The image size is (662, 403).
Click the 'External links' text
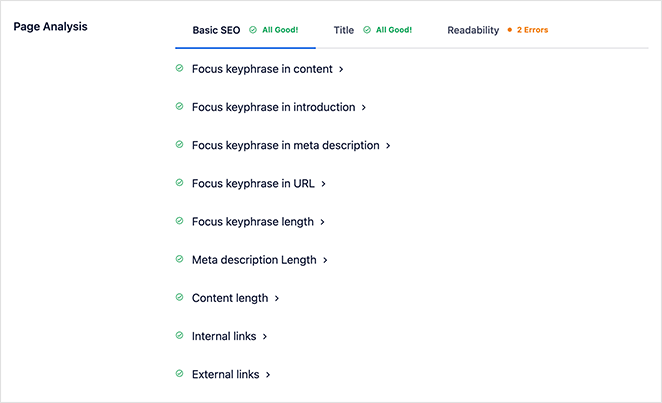point(226,374)
